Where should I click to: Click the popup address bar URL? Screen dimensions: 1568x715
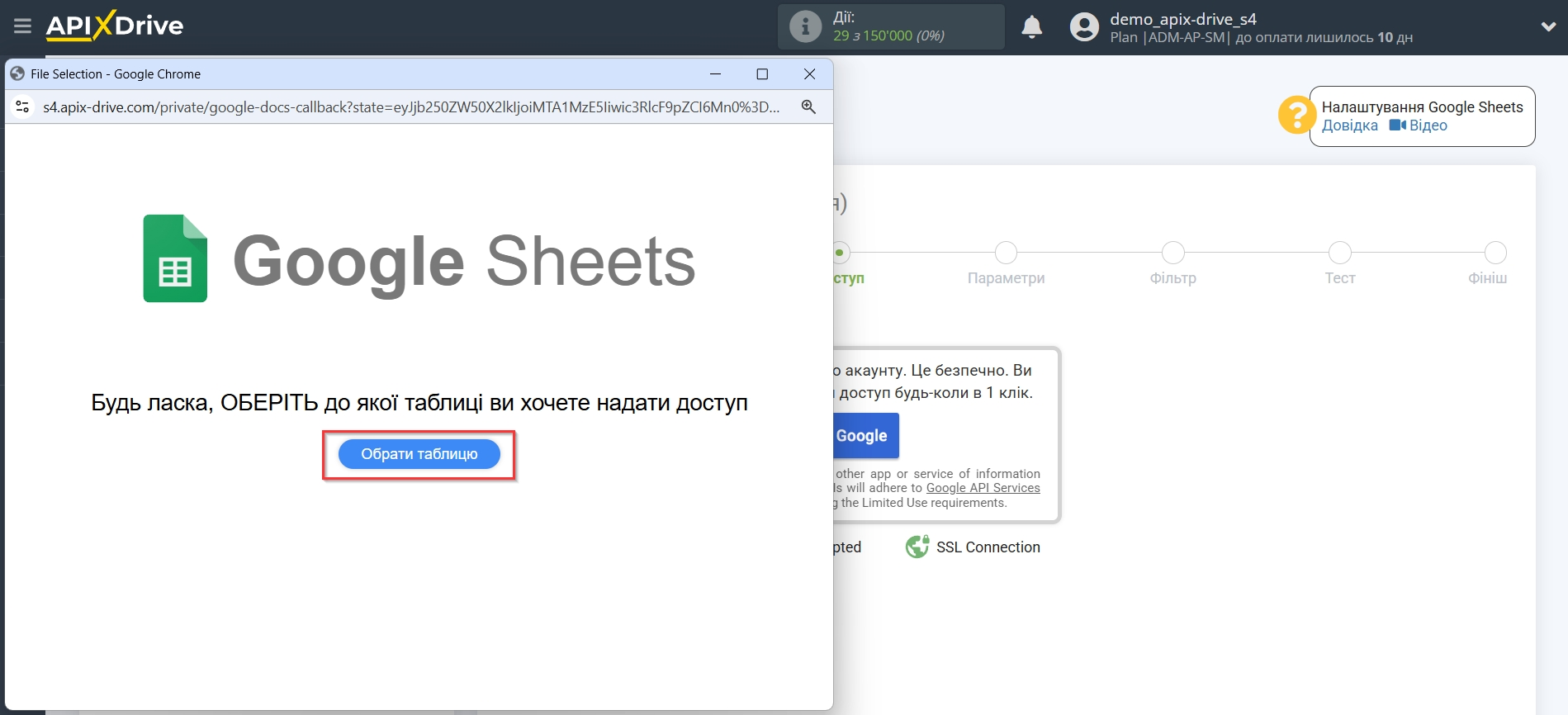pos(411,107)
